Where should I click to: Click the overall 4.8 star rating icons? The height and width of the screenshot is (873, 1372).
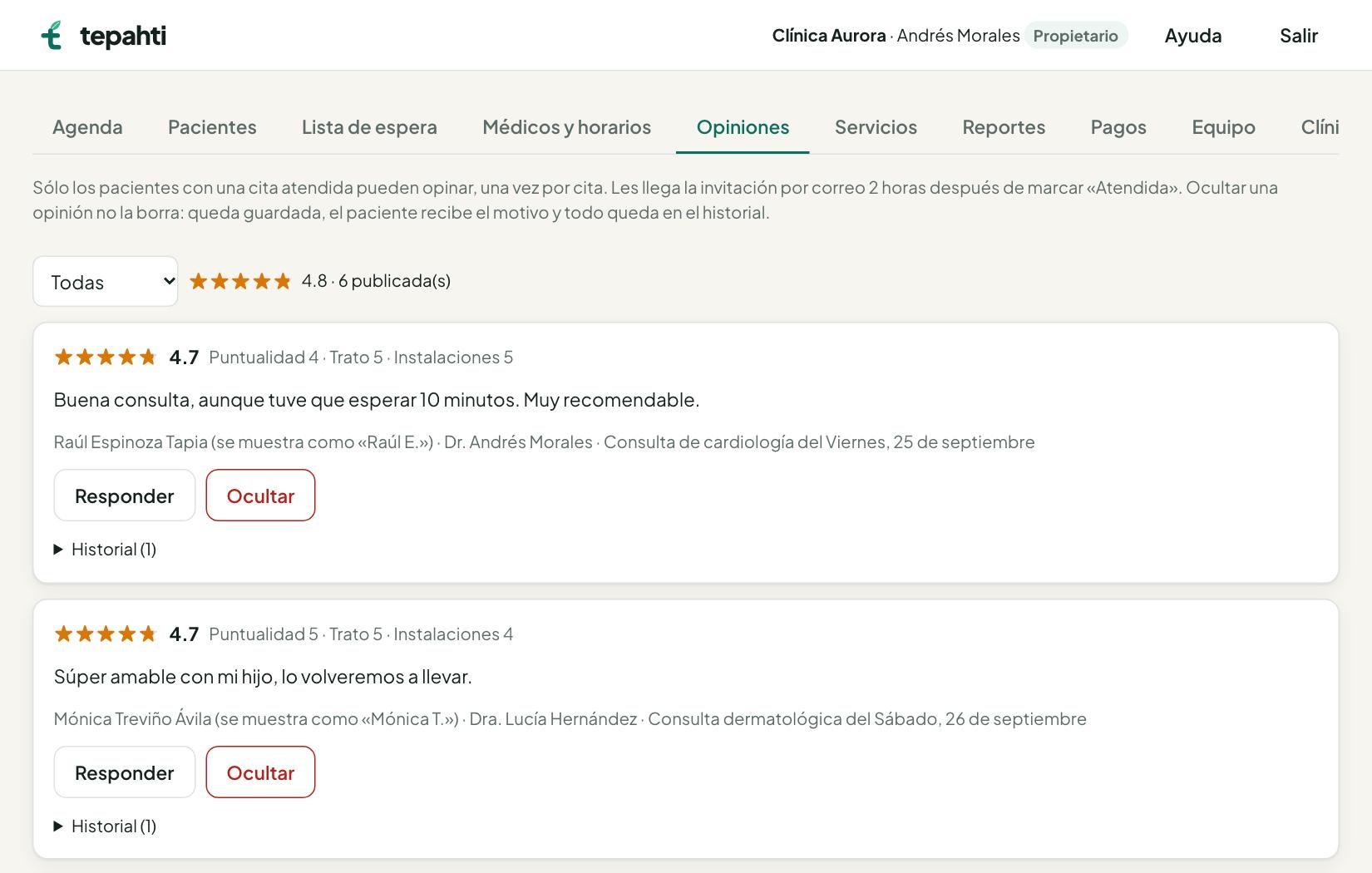point(240,281)
